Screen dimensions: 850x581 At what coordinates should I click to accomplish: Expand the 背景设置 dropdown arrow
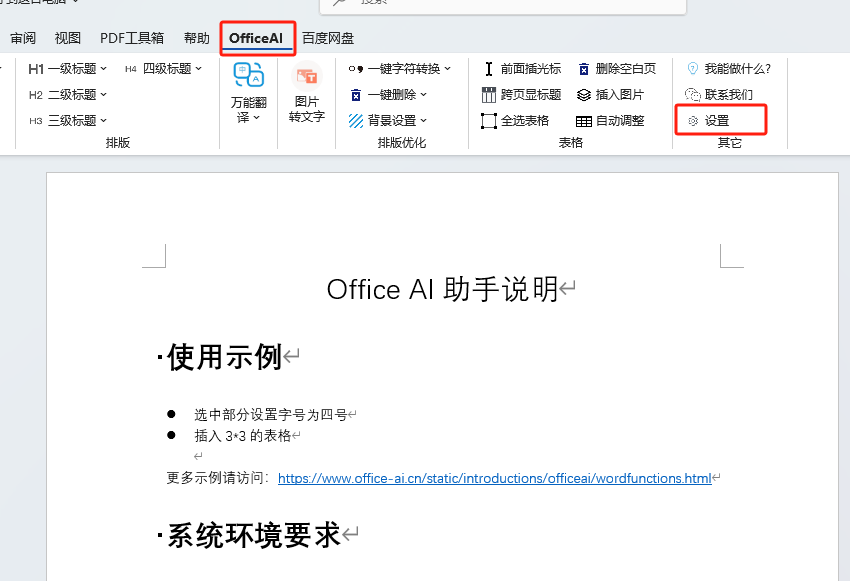tap(423, 120)
